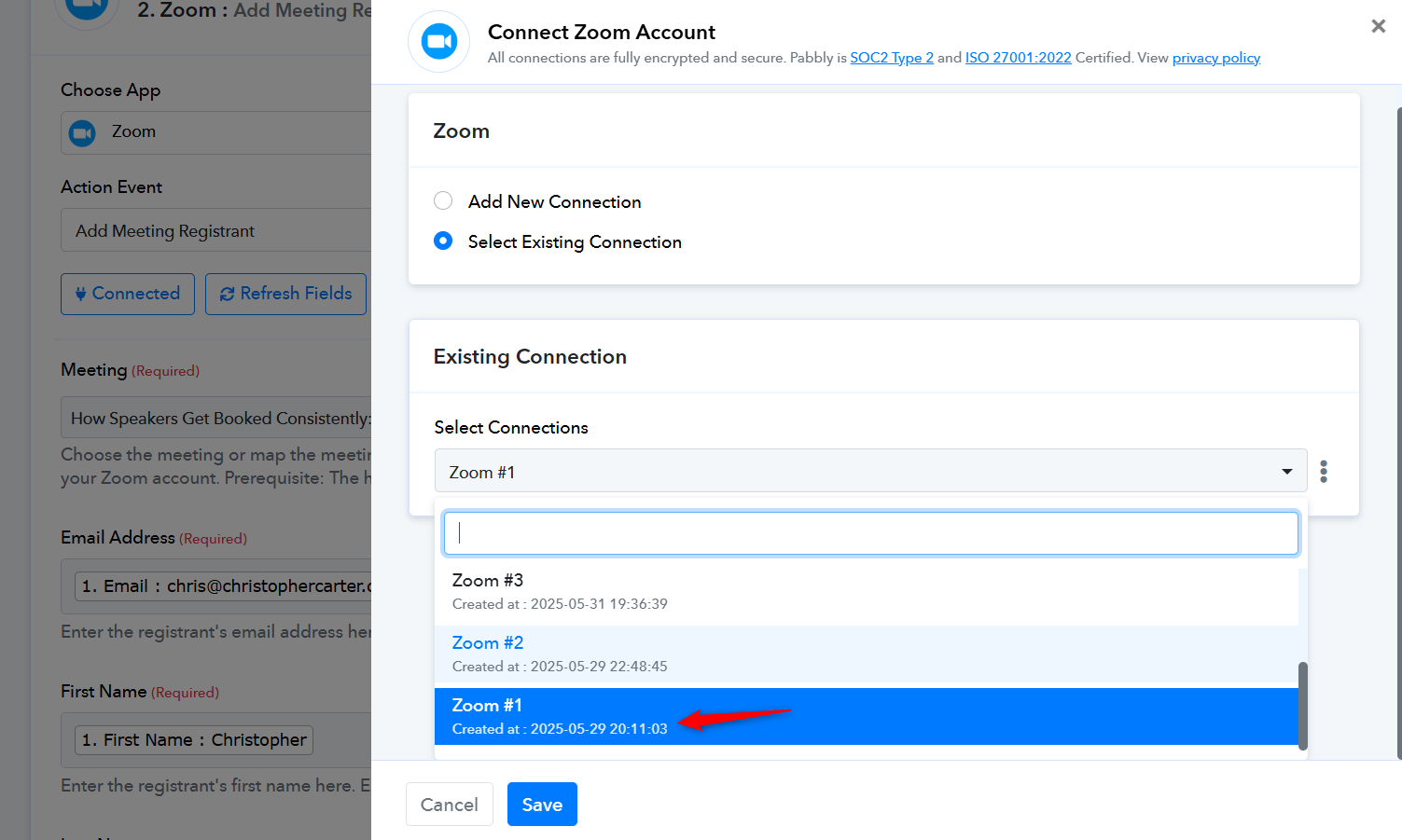
Task: Click the connection list scrollbar thumb
Action: pos(1303,706)
